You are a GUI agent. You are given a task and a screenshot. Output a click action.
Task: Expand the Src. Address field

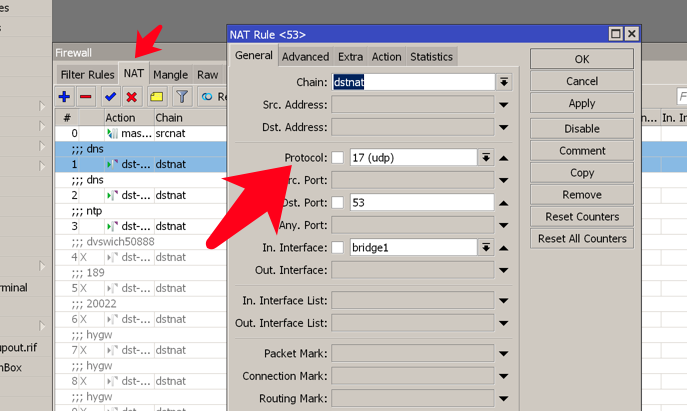504,105
